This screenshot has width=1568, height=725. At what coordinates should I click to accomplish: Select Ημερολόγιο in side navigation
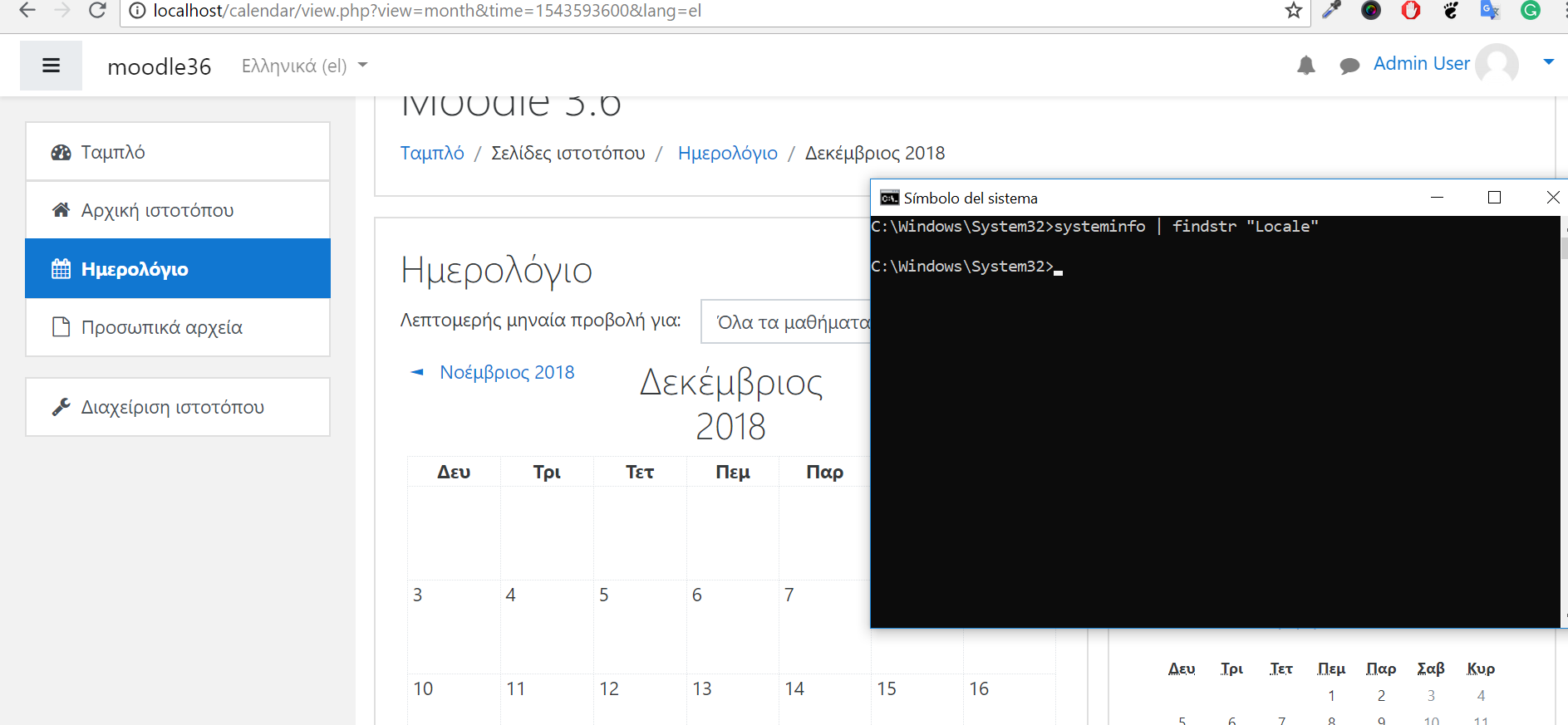click(x=178, y=268)
